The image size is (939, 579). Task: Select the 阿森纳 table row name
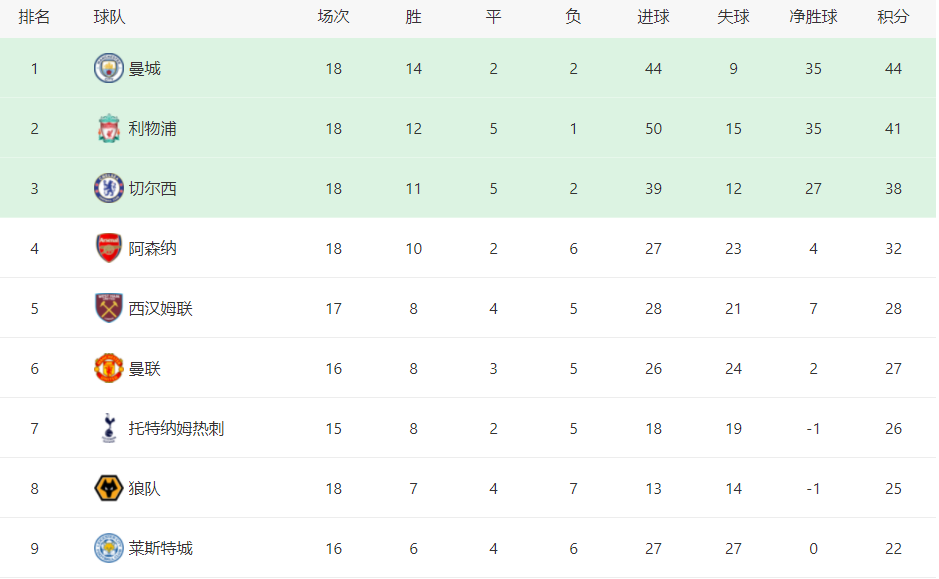click(152, 248)
